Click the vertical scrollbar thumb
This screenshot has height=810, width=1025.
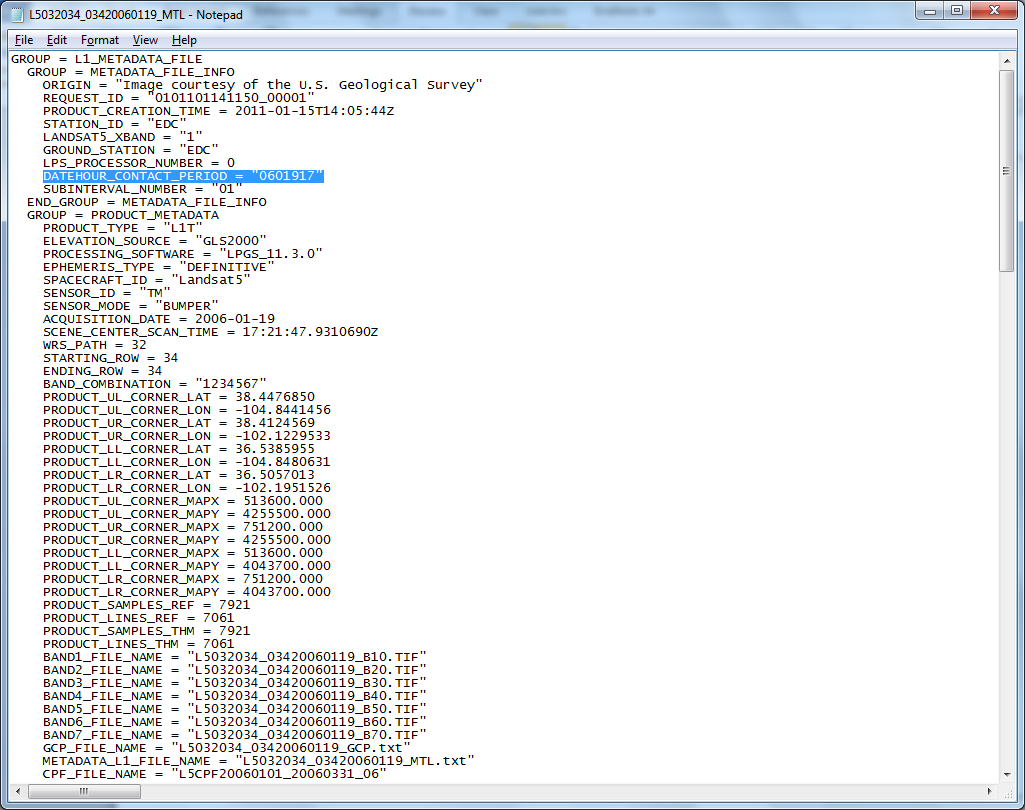coord(1007,170)
